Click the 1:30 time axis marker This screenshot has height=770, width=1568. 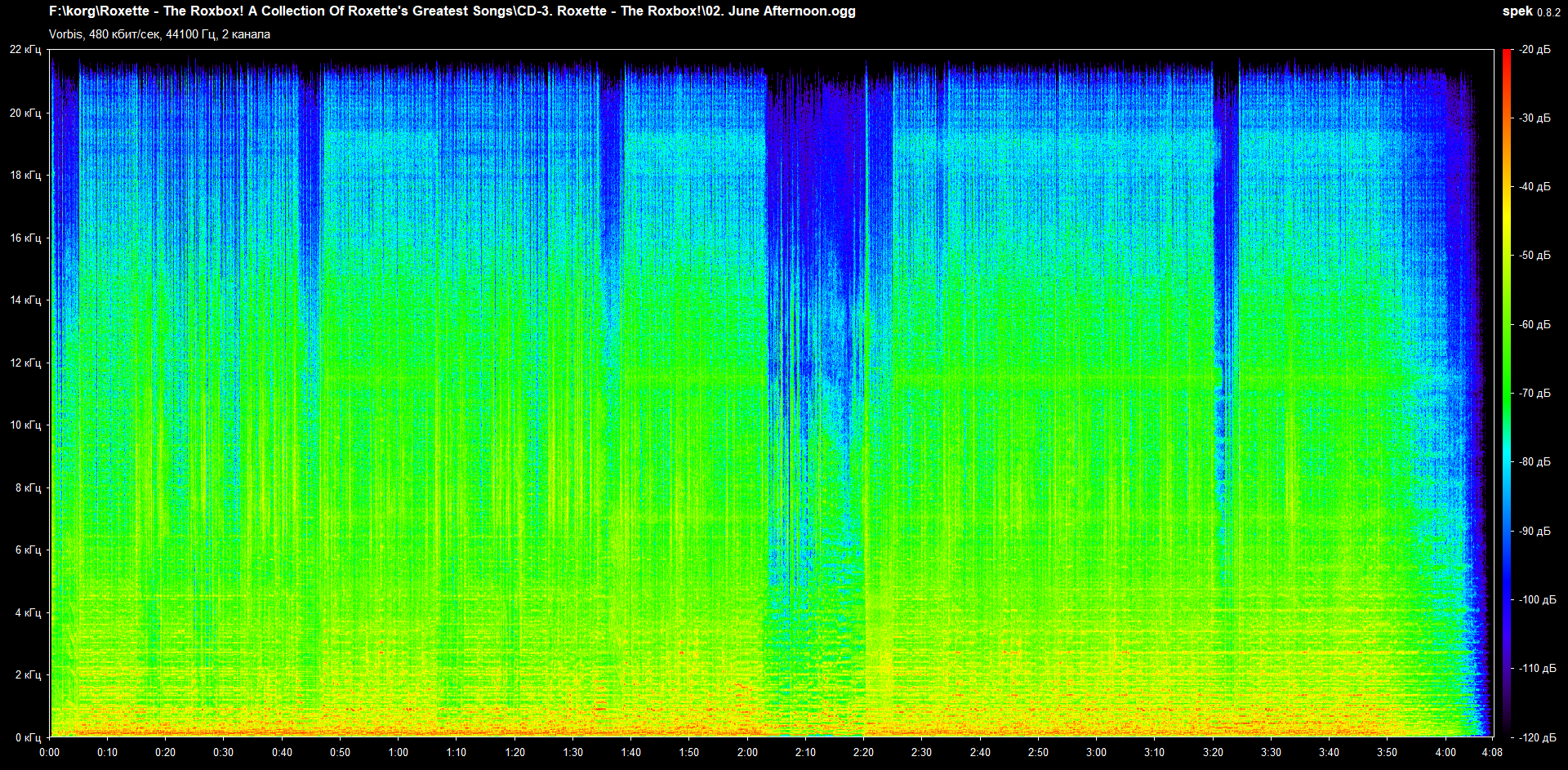tap(572, 752)
